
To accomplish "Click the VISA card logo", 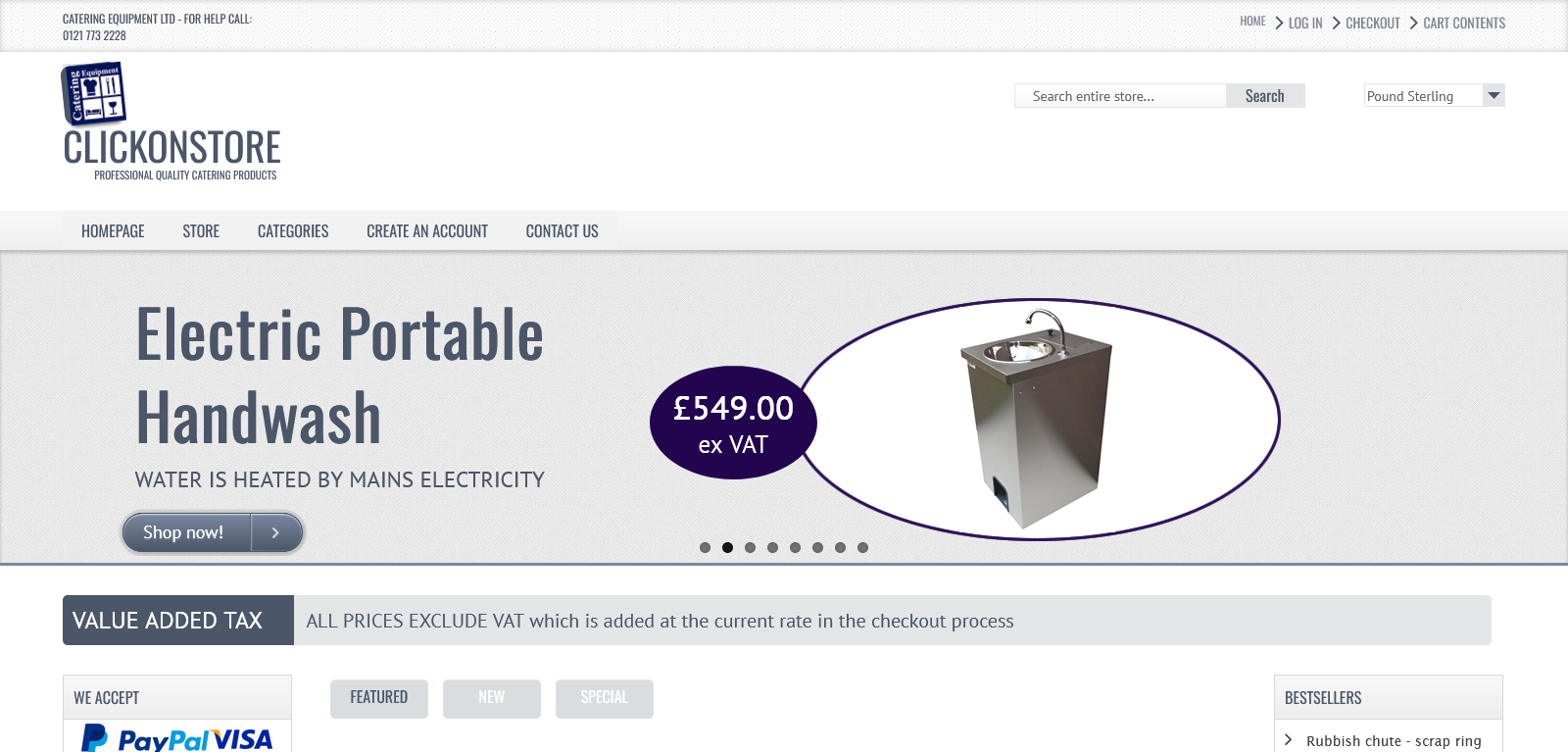I will (243, 739).
